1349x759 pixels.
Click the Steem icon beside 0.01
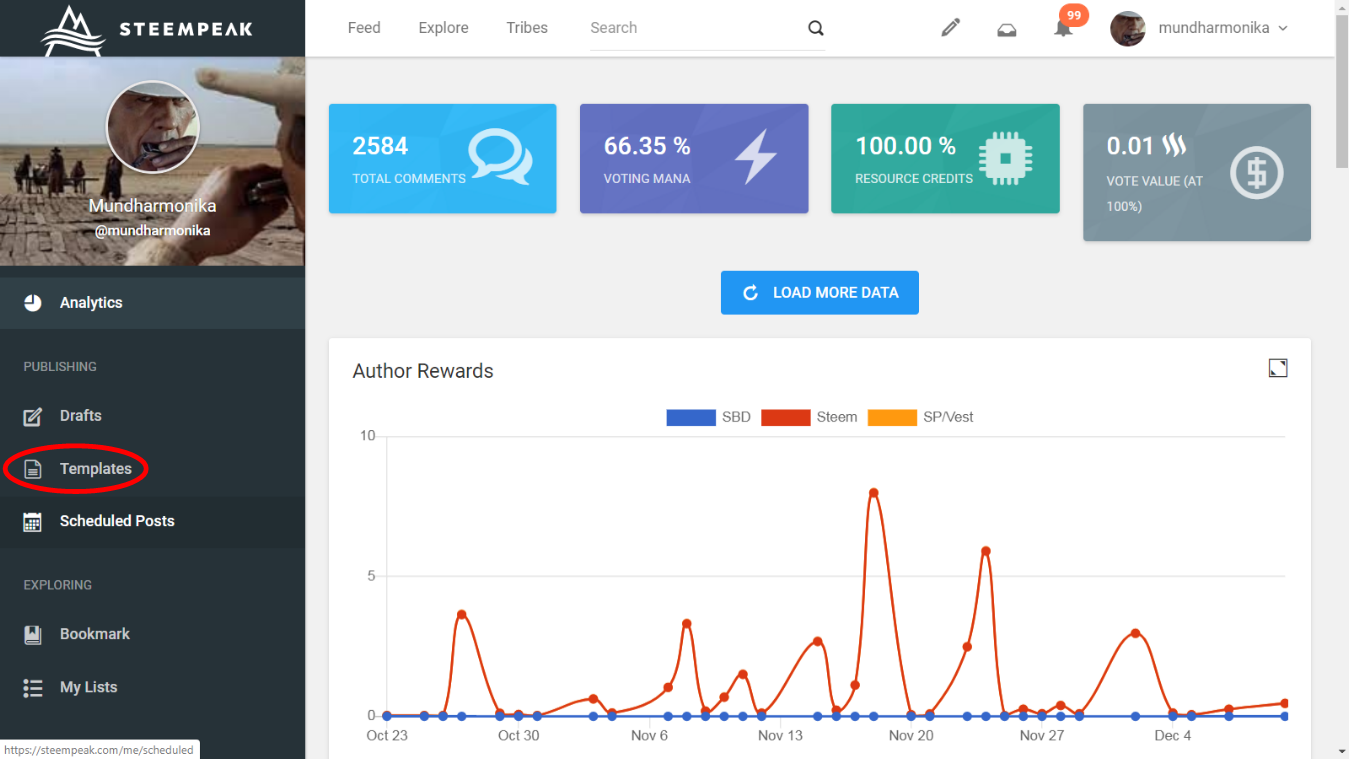[x=1174, y=146]
